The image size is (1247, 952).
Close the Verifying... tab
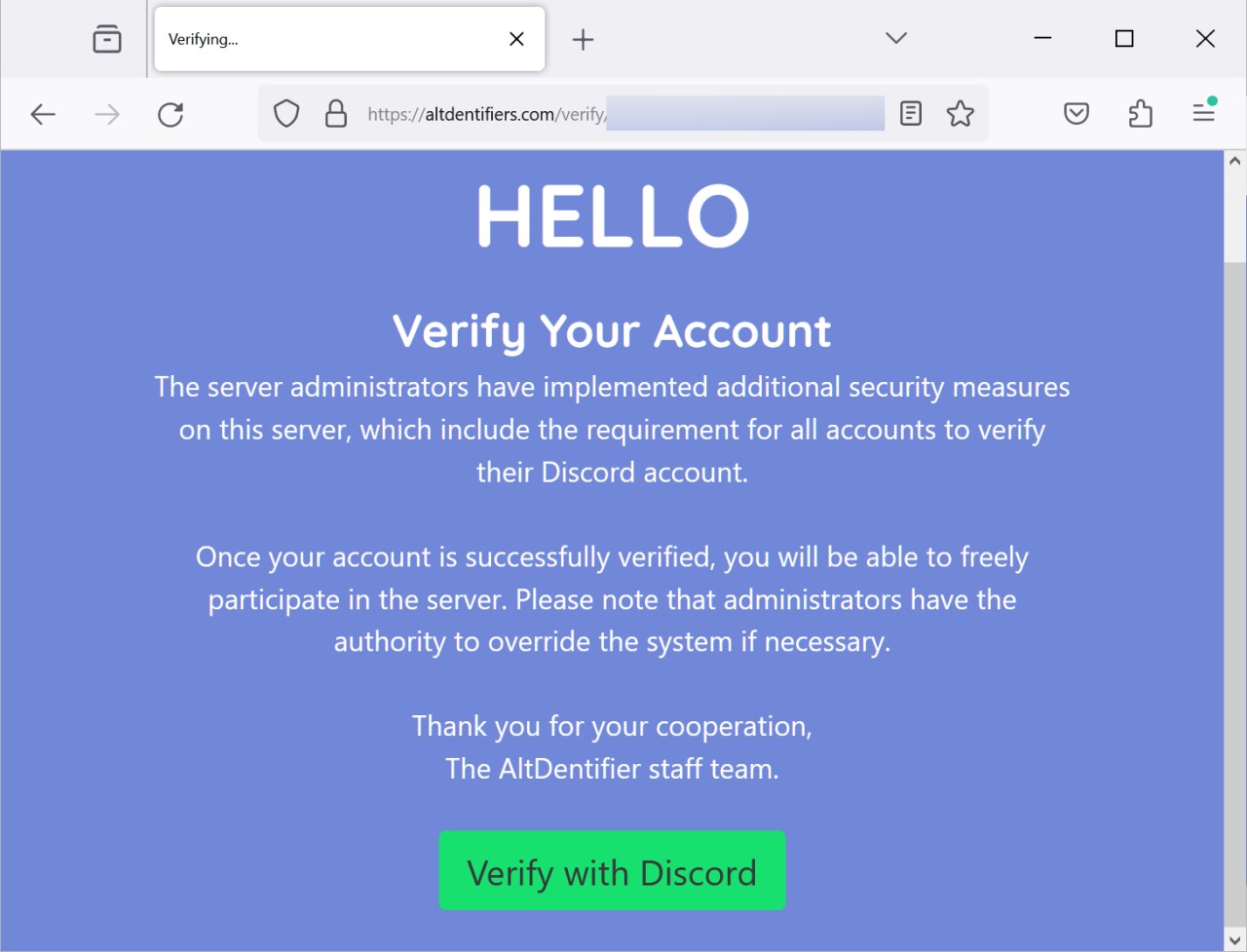516,39
